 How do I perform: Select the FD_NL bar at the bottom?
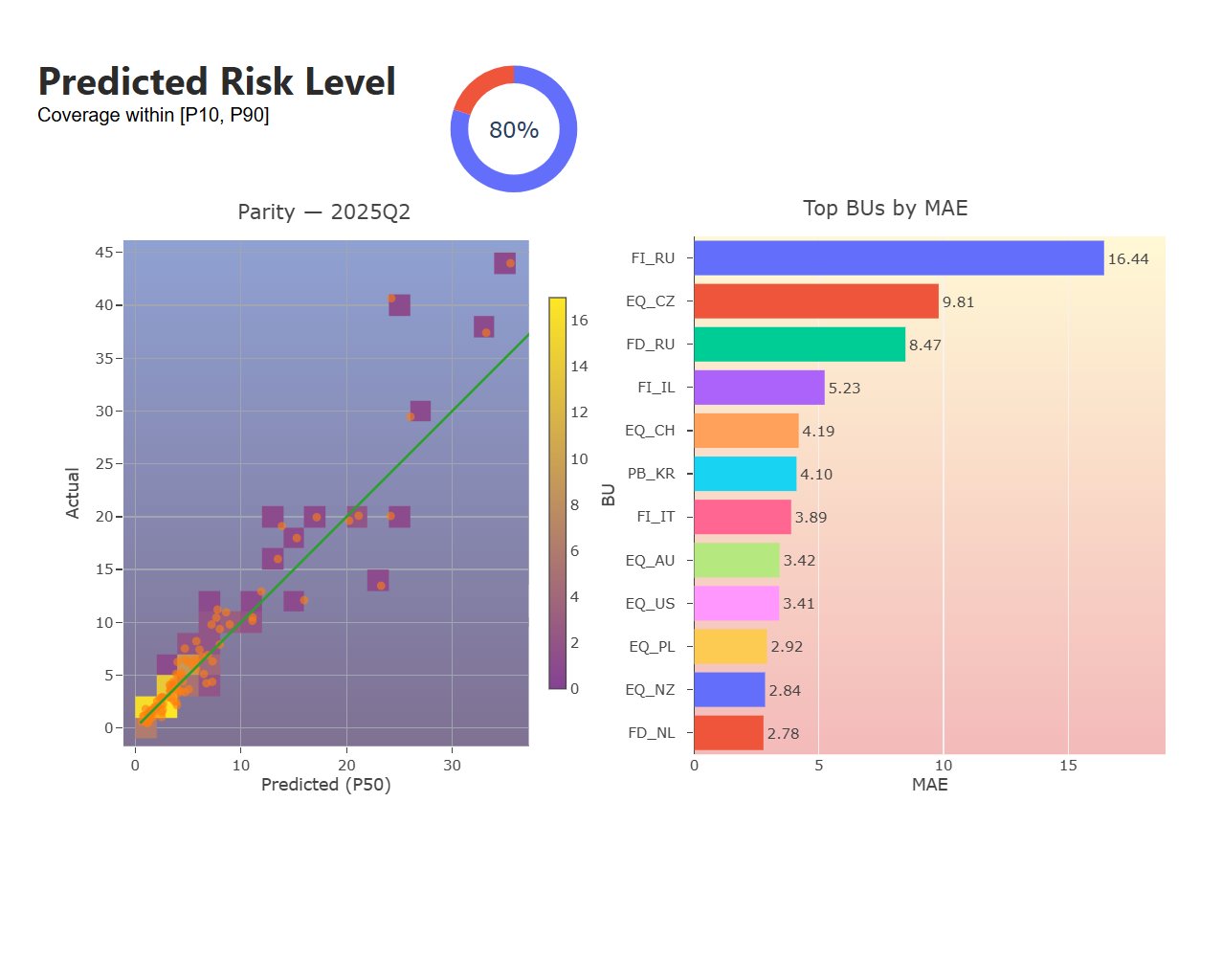728,733
